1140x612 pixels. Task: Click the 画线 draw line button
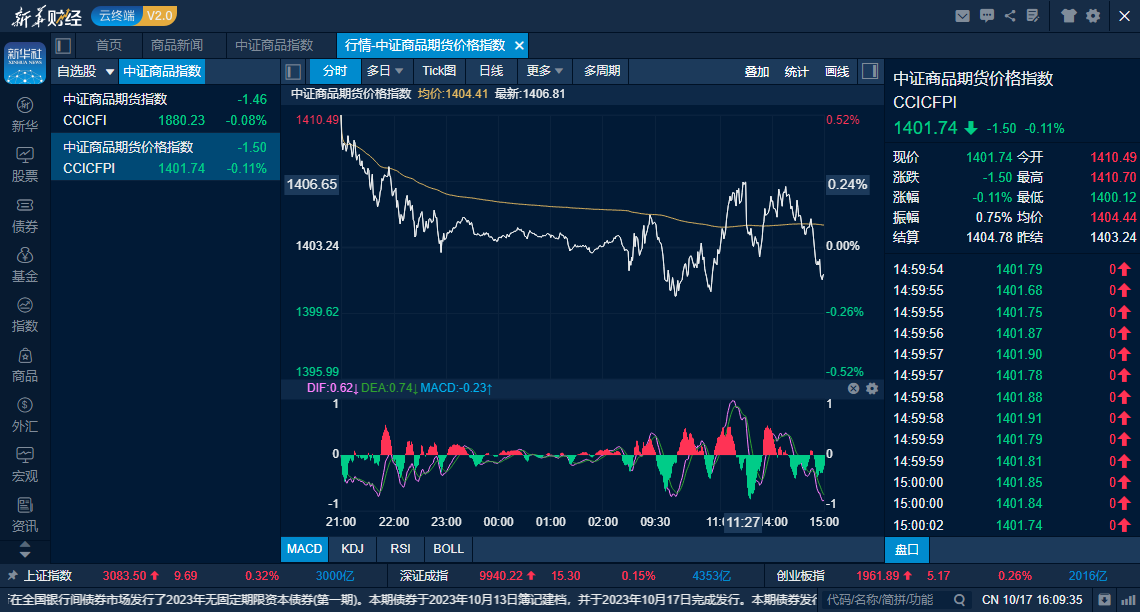(837, 72)
